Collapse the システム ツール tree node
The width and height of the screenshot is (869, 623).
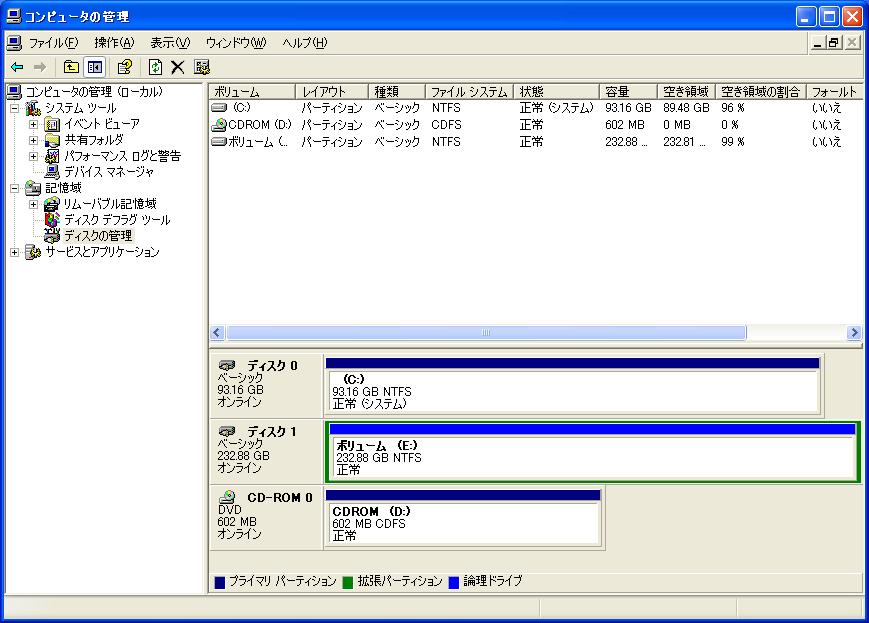tap(15, 108)
